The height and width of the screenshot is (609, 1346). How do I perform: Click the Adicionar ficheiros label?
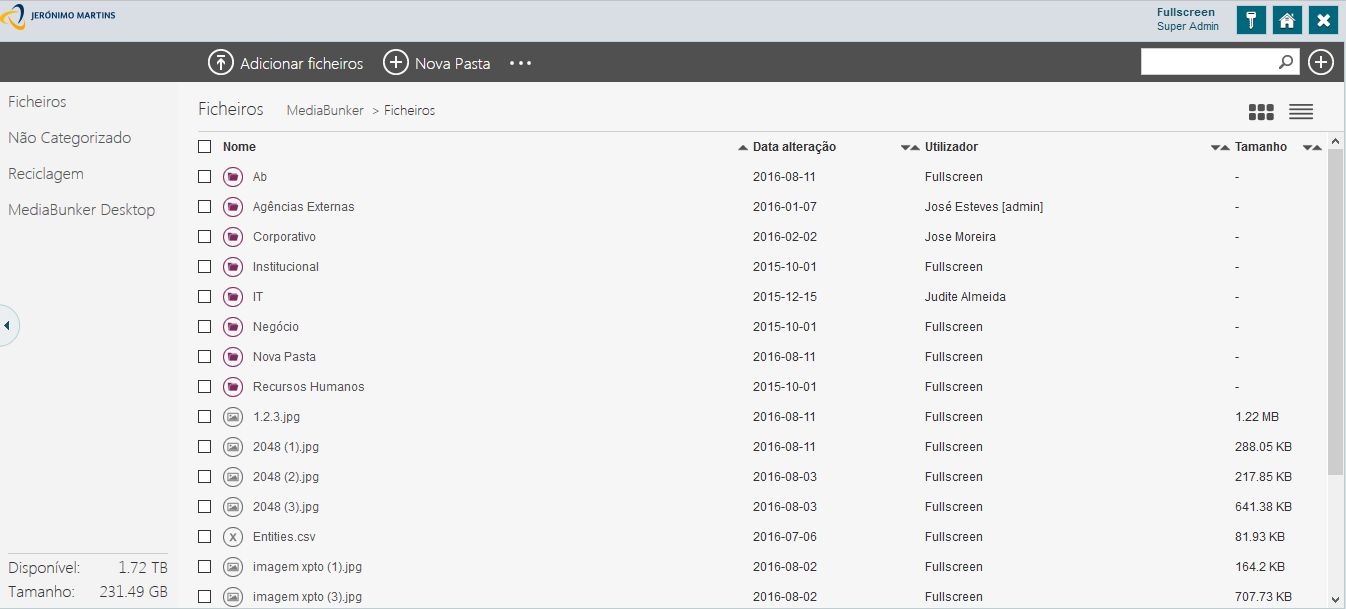pyautogui.click(x=302, y=63)
